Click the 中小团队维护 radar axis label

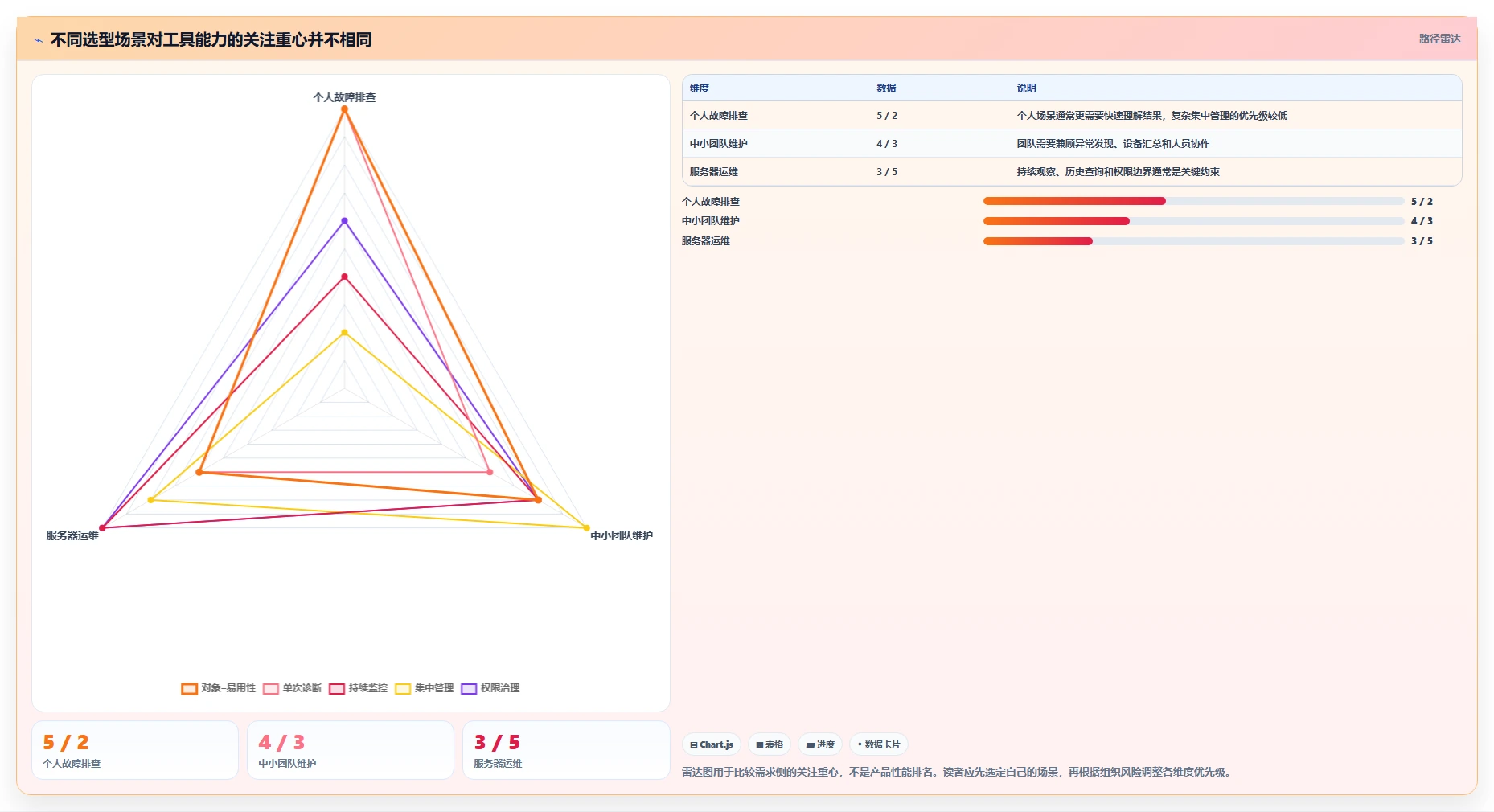622,535
